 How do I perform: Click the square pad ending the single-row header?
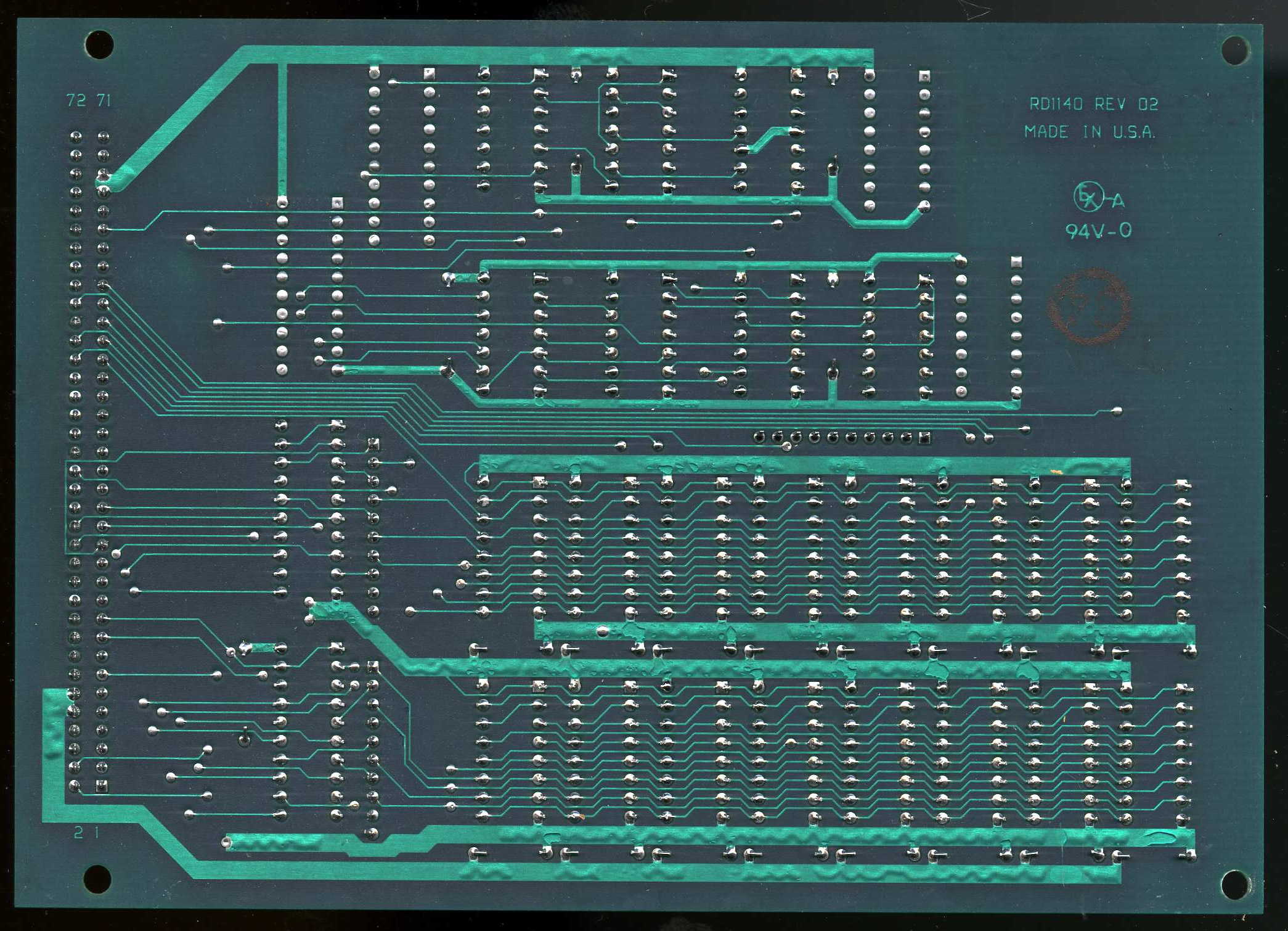tap(924, 437)
